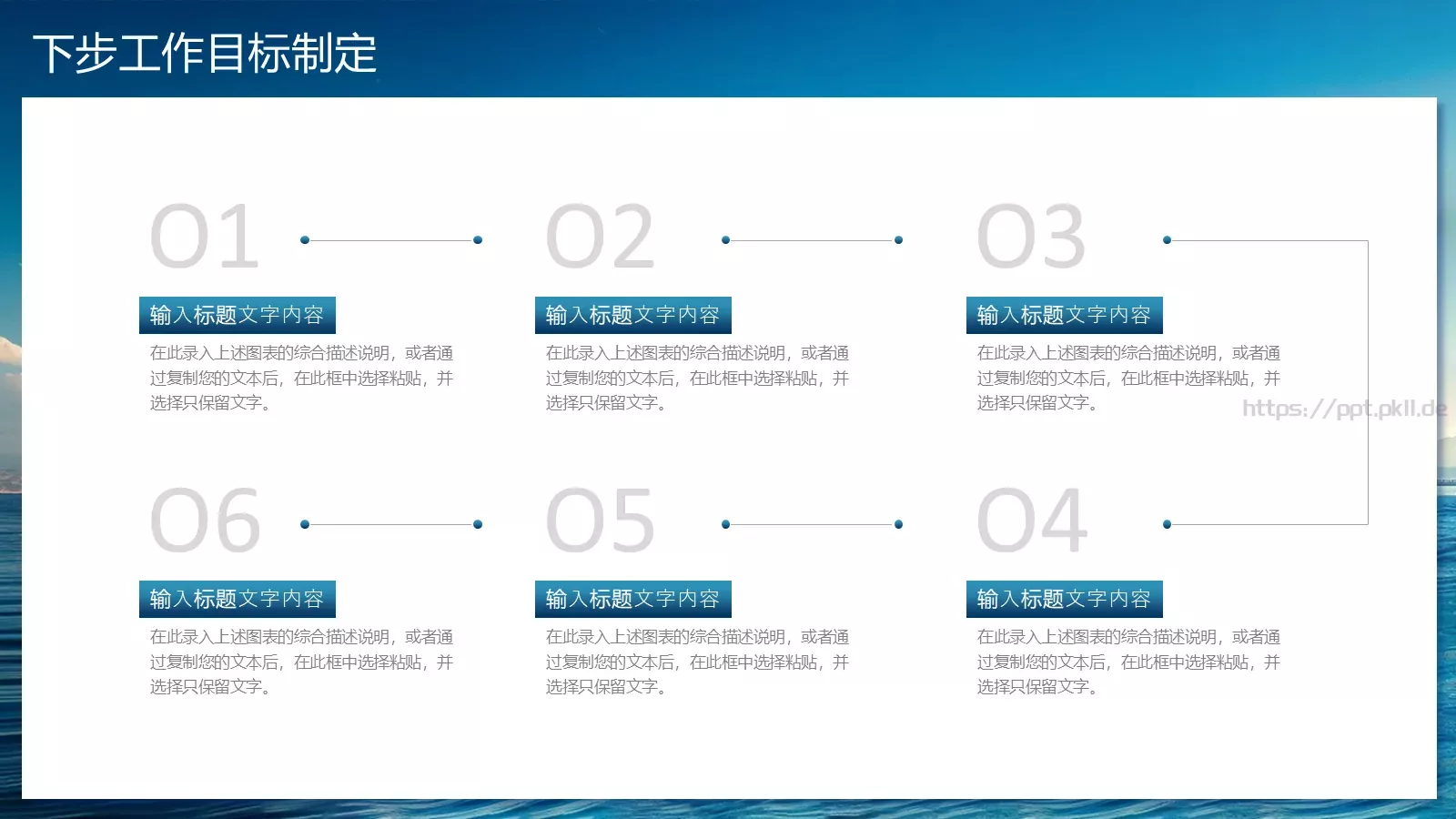Viewport: 1456px width, 819px height.
Task: Select the 输入标题文字内容 label of item 04
Action: click(1065, 599)
